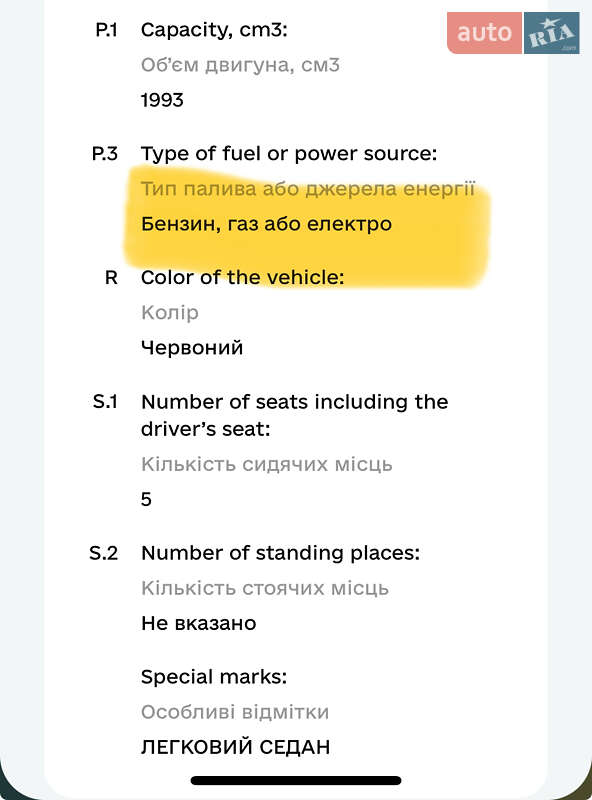592x800 pixels.
Task: Tap the home indicator bar
Action: coord(296,780)
